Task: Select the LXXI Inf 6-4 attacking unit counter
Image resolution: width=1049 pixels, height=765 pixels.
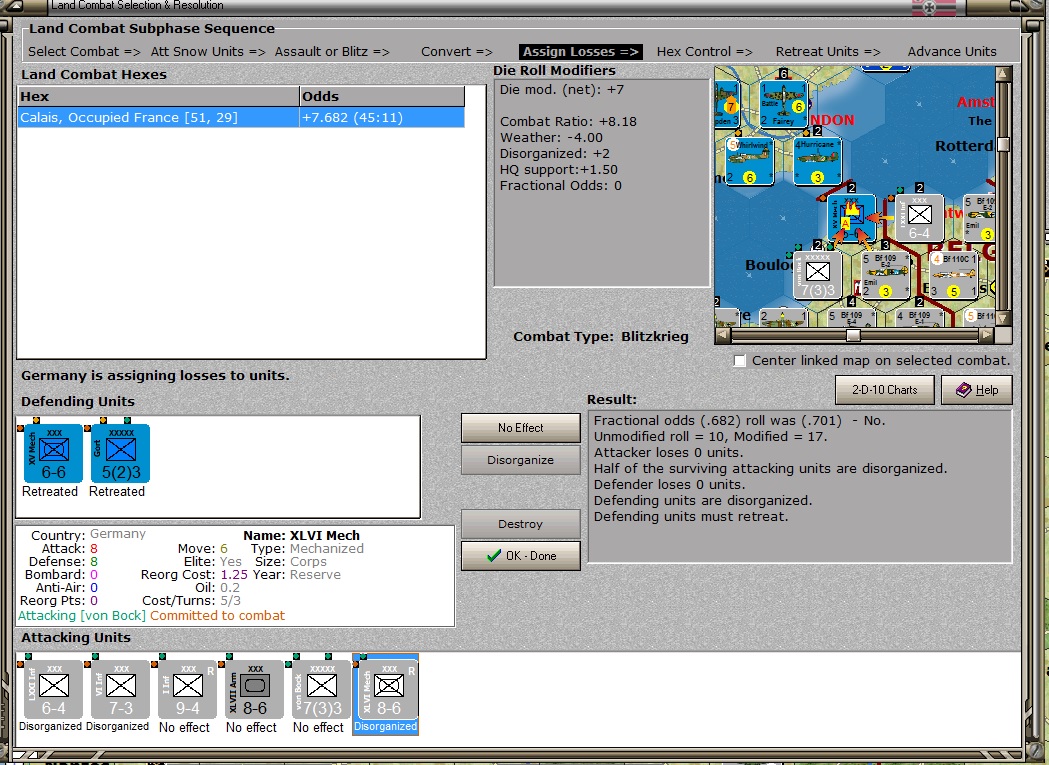Action: 54,689
